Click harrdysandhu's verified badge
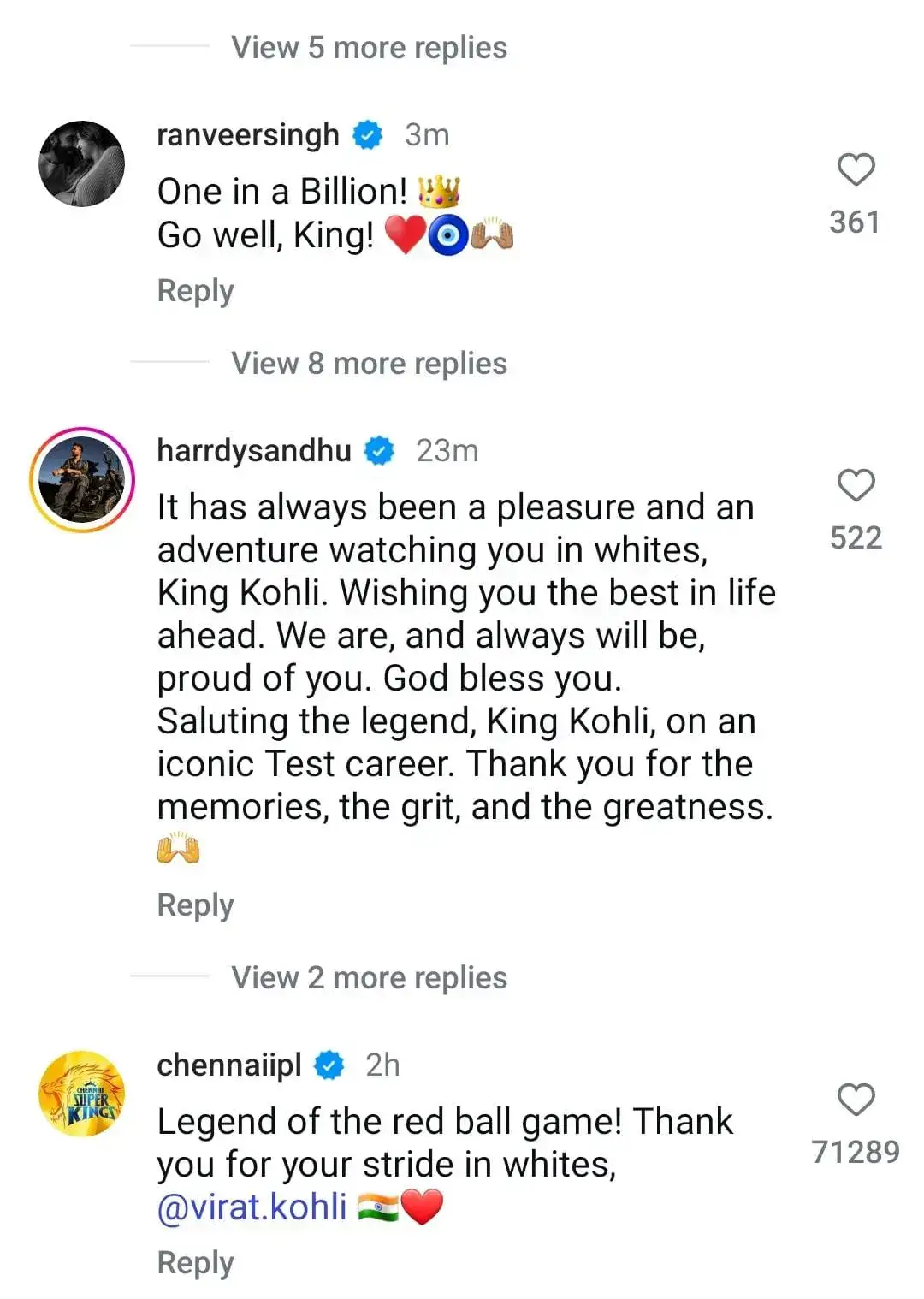Screen dimensions: 924x1299 379,450
